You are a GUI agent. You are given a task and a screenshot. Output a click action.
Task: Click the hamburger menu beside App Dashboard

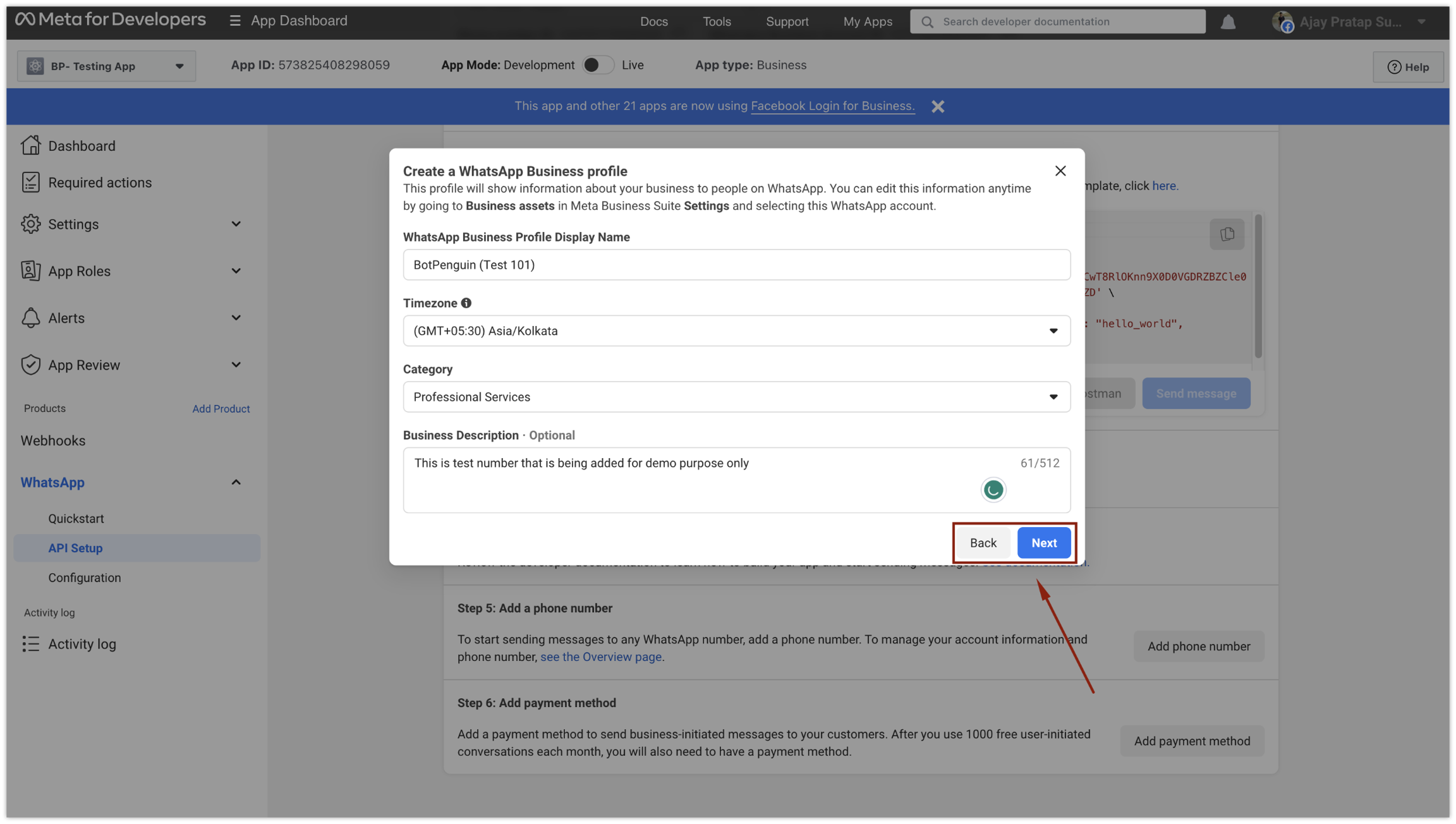point(234,21)
